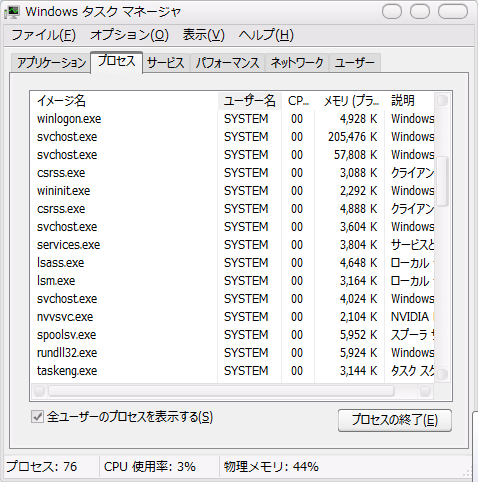Select the wininit.exe process
The height and width of the screenshot is (482, 478).
(x=233, y=191)
